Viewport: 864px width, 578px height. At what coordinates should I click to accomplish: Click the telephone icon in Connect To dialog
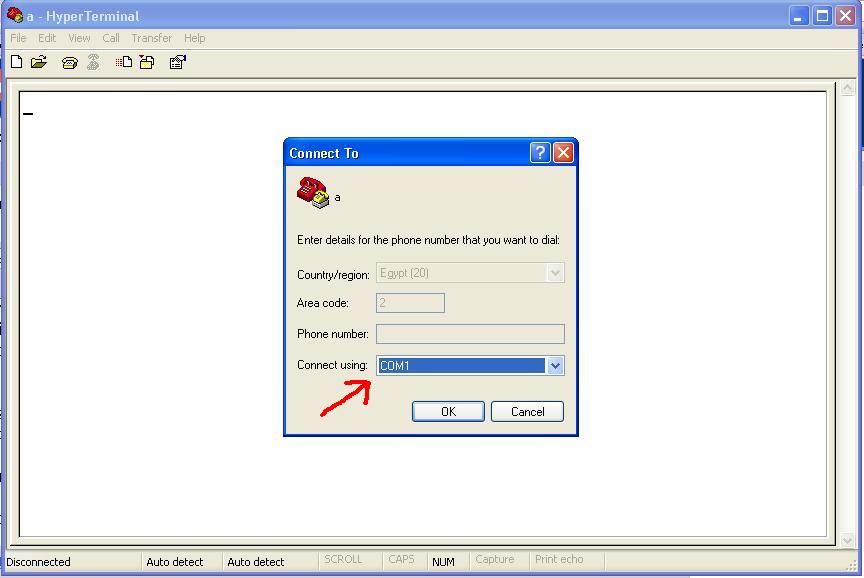coord(313,192)
